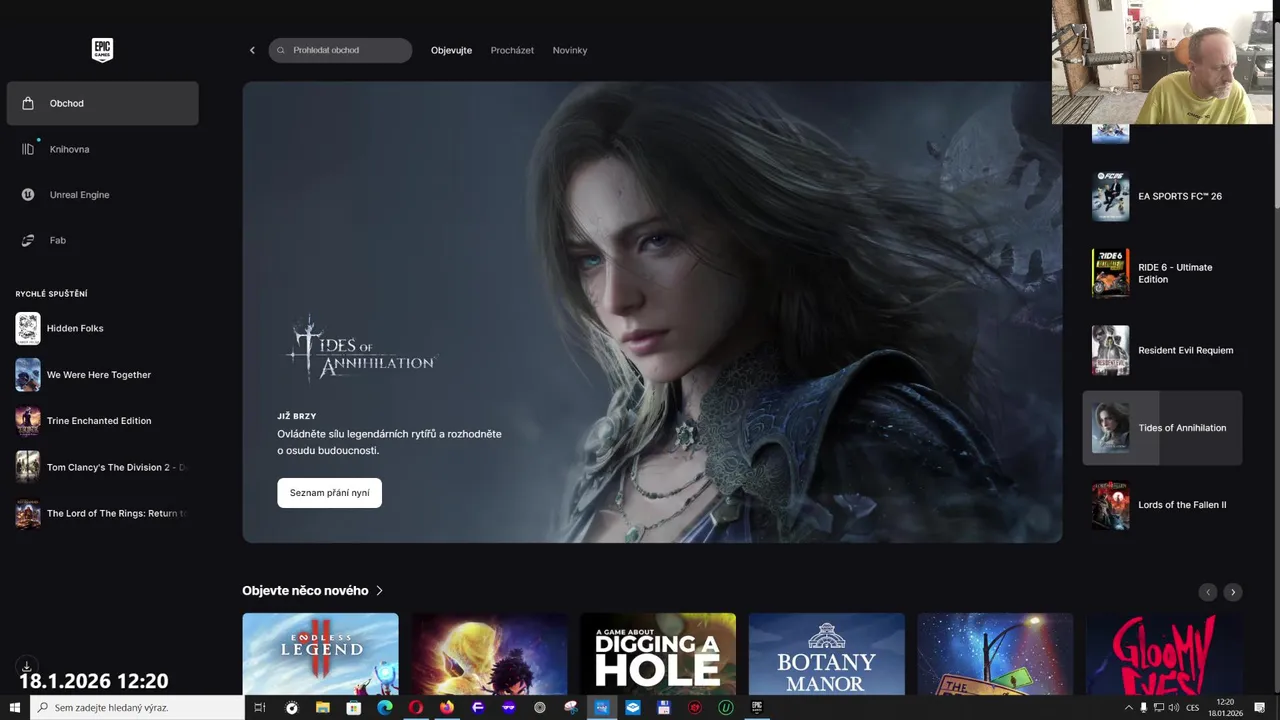The width and height of the screenshot is (1280, 720).
Task: Advance discover row with next arrow
Action: pyautogui.click(x=1233, y=592)
